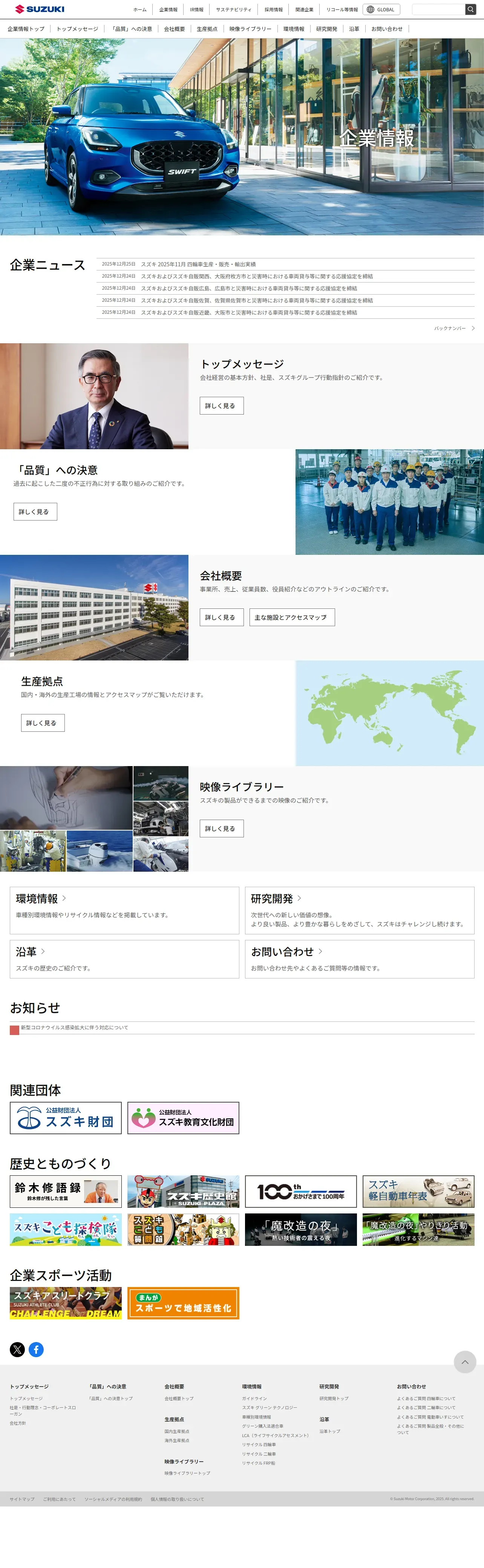Open 新型コロナウイルス感染拡大に伴う対応について notice
The height and width of the screenshot is (1568, 484).
coord(74,1027)
